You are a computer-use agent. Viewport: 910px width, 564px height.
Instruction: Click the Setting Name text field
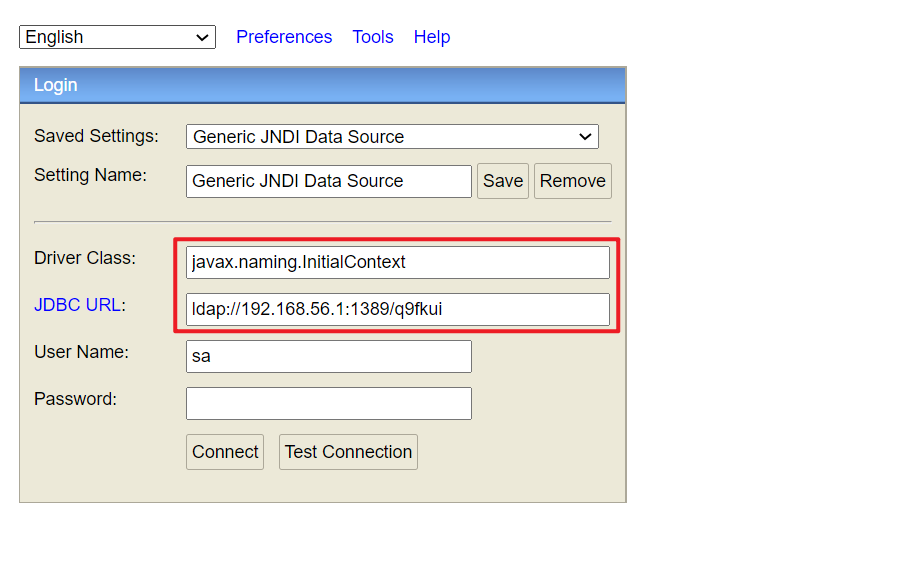tap(328, 181)
